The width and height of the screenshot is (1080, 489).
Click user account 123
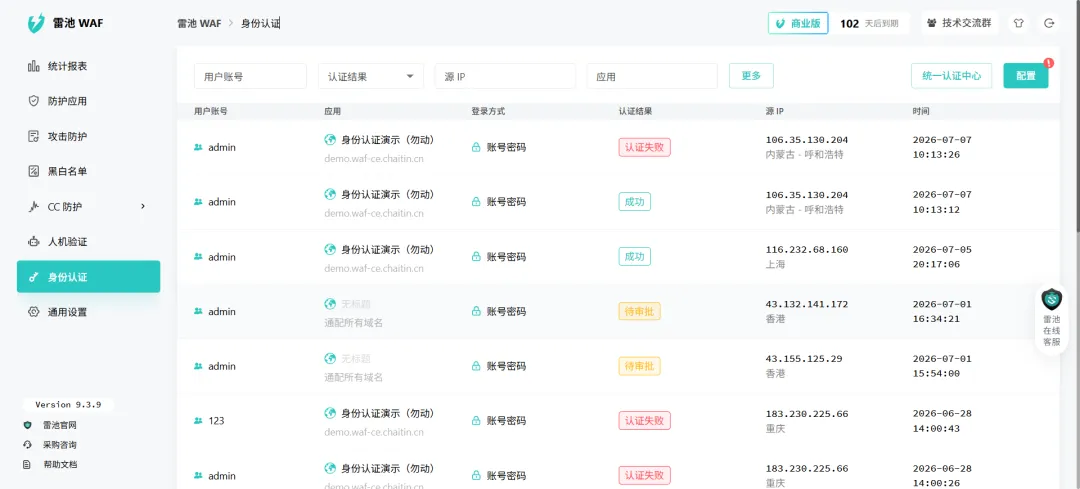(216, 421)
